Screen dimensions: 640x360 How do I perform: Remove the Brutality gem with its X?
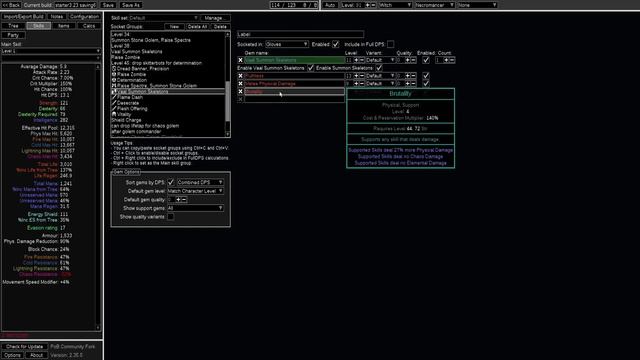point(240,91)
